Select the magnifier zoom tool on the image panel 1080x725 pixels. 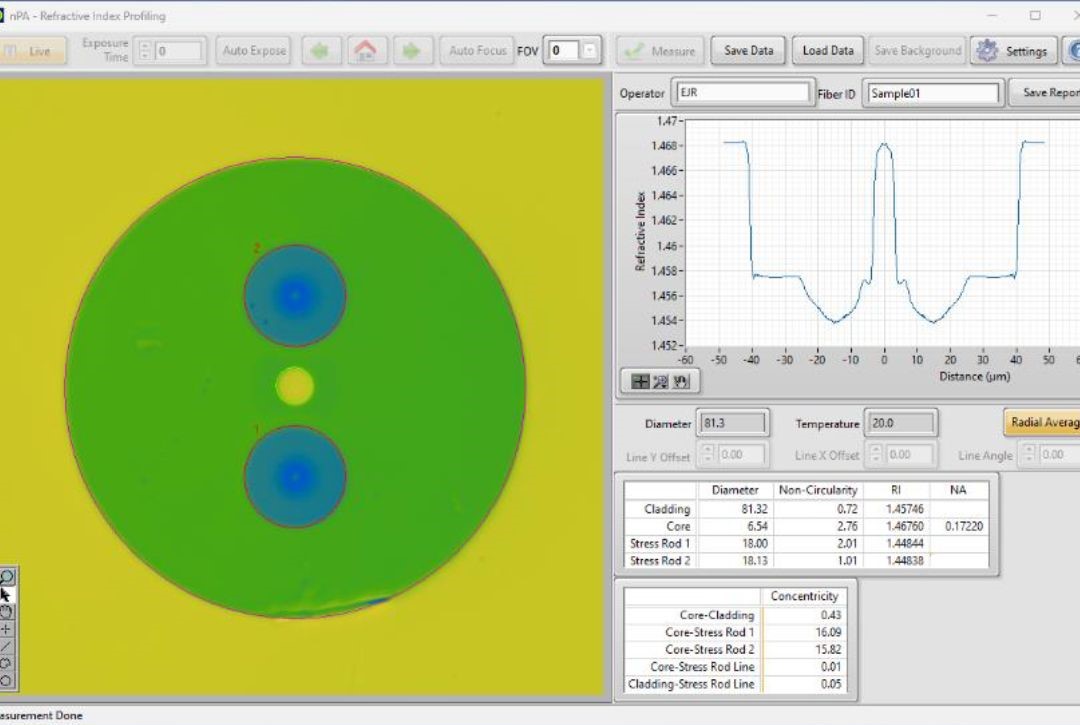coord(6,576)
